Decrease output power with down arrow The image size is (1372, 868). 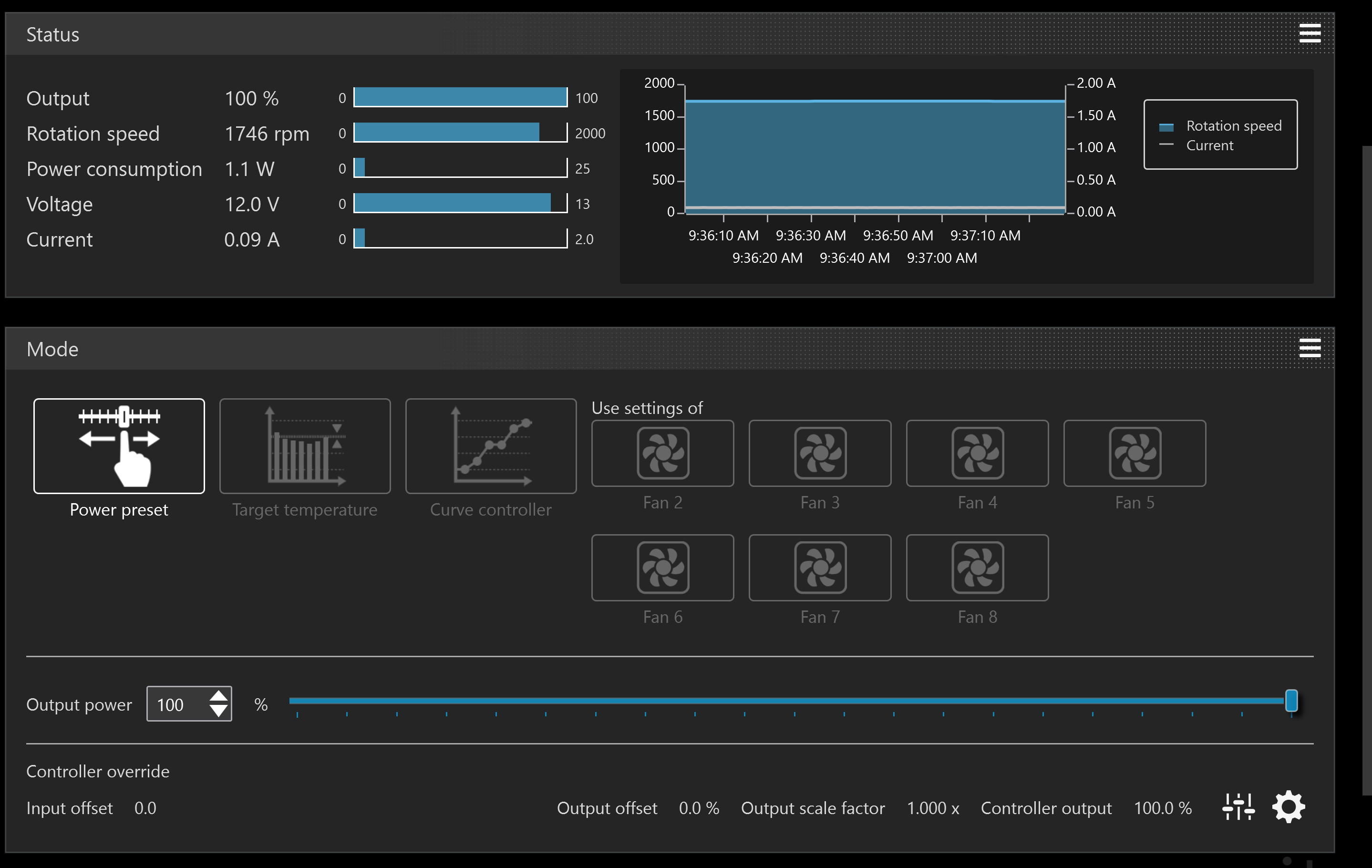click(x=218, y=711)
